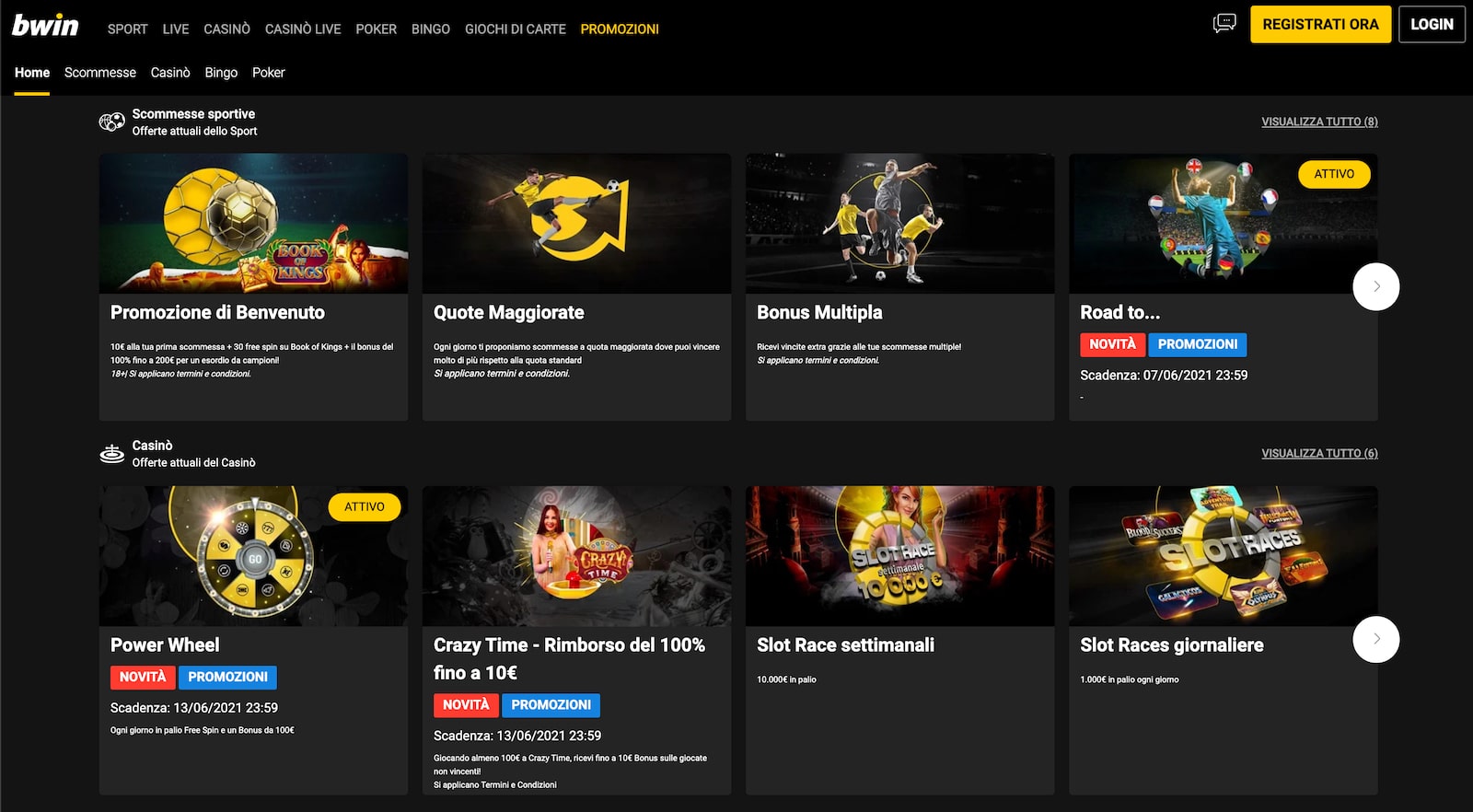
Task: Open the live chat icon
Action: [x=1224, y=24]
